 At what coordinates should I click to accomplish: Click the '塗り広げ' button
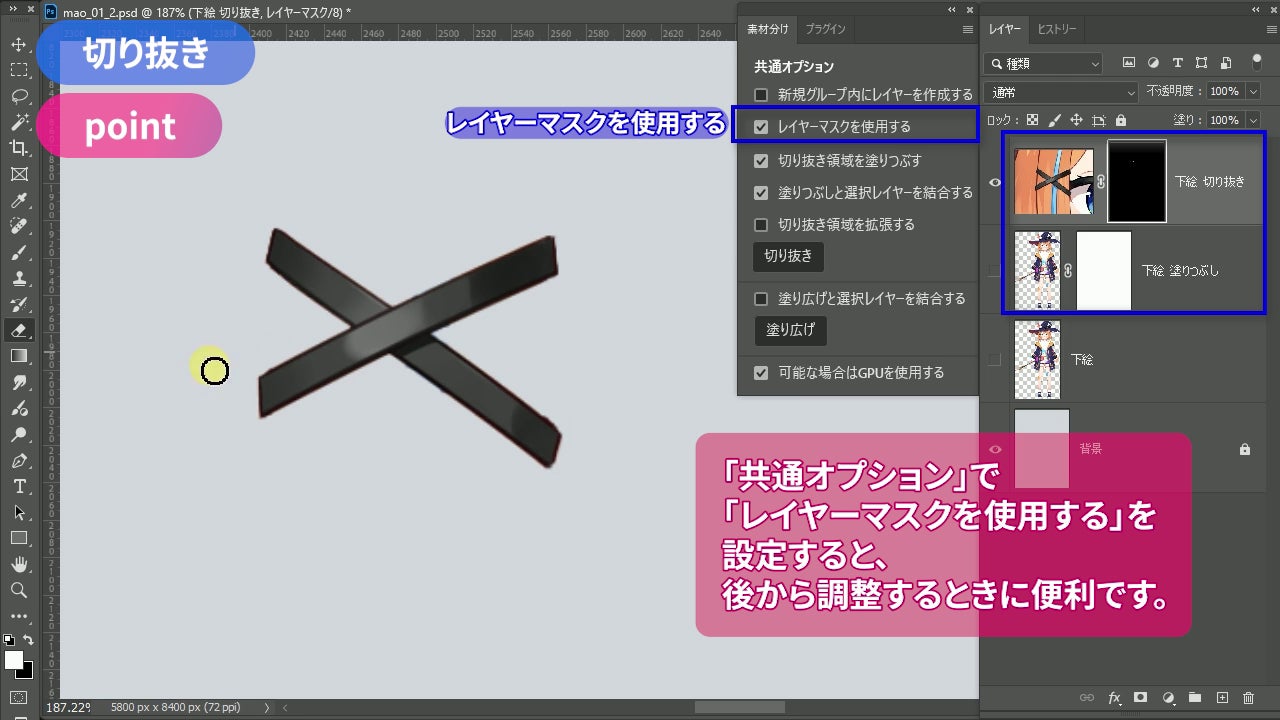click(790, 330)
